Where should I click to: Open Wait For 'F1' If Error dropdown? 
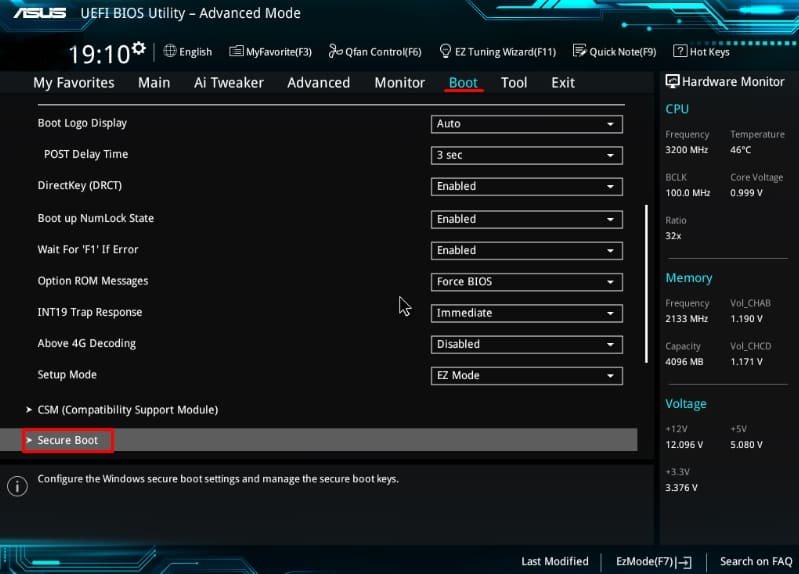pyautogui.click(x=526, y=250)
